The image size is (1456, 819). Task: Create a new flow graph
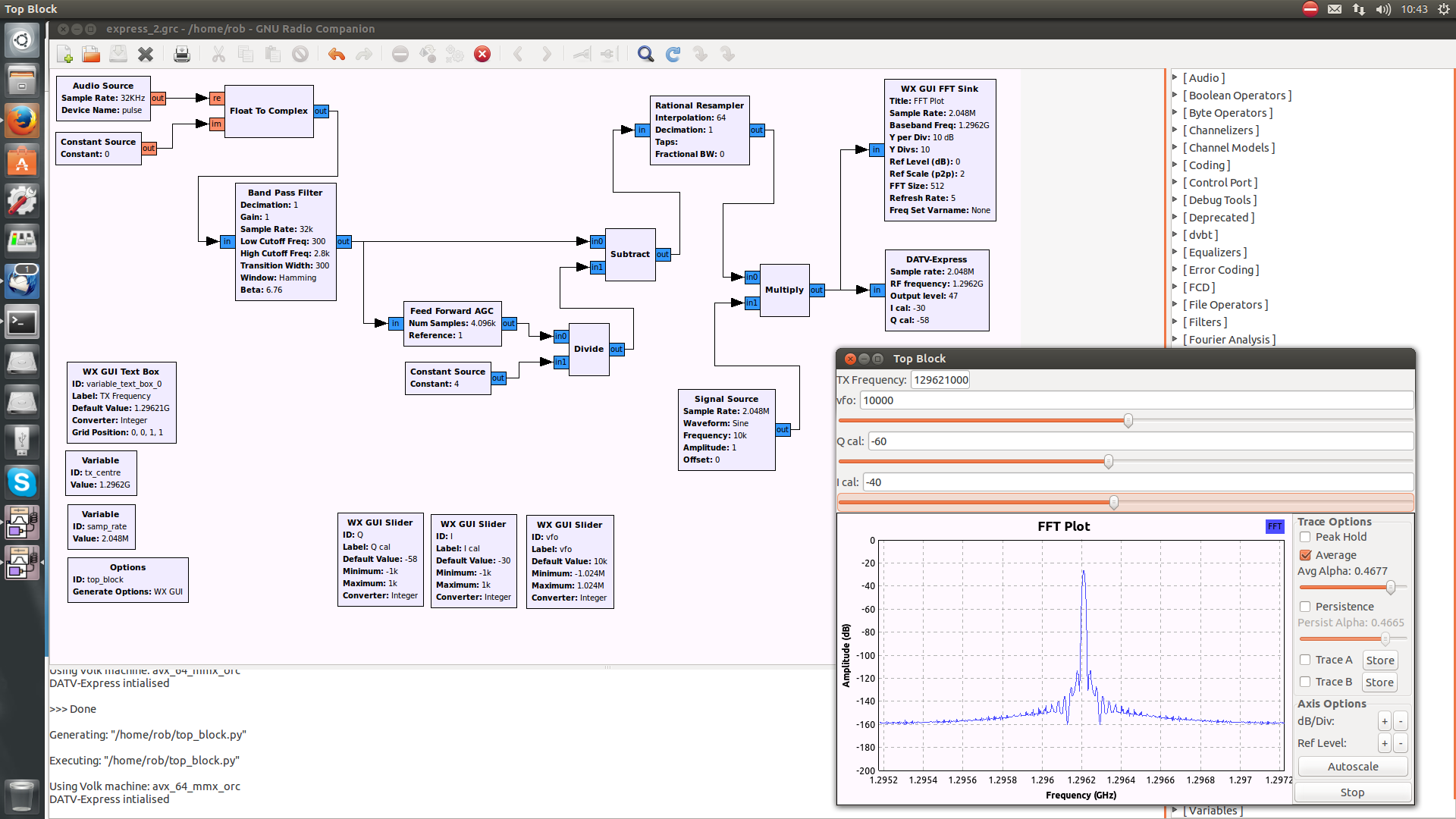[x=64, y=54]
